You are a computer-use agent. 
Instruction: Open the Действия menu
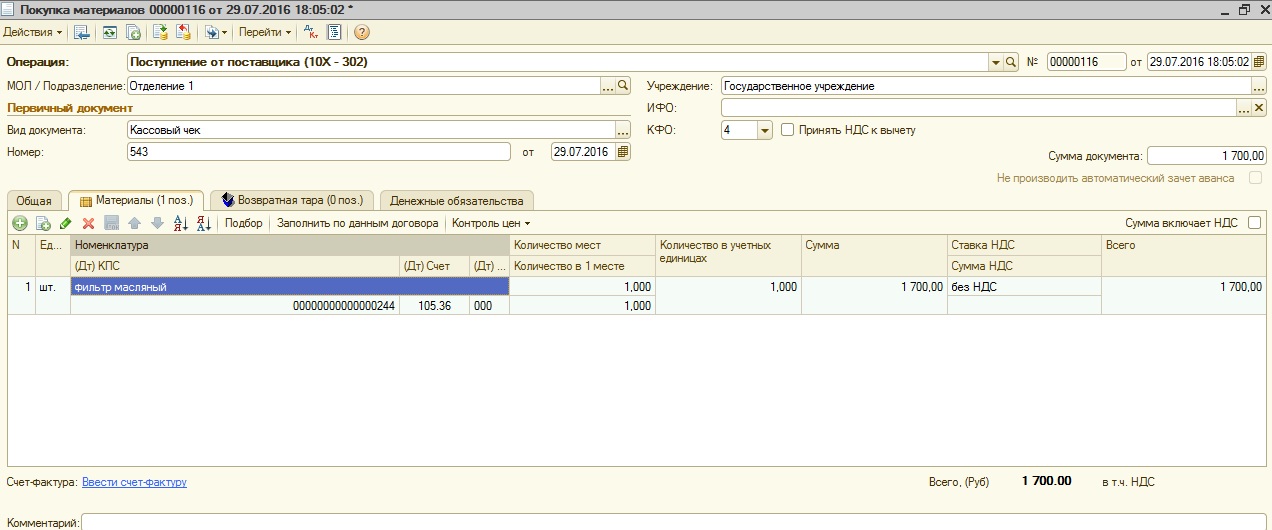point(32,32)
